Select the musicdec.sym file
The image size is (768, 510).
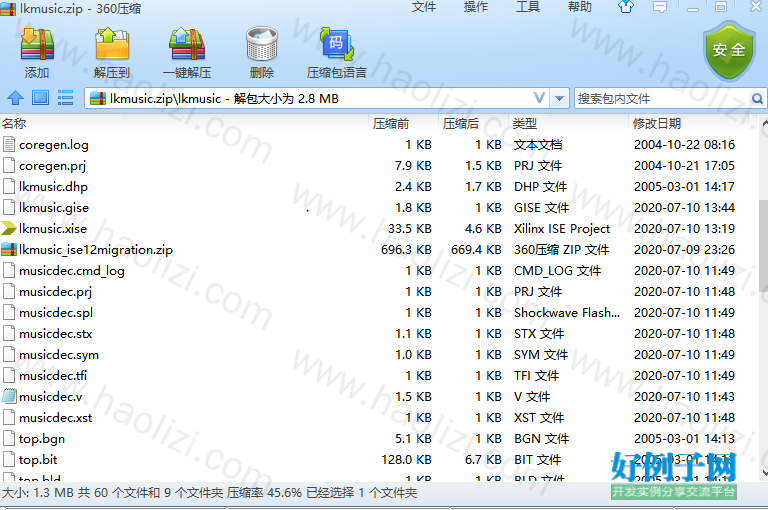(59, 355)
